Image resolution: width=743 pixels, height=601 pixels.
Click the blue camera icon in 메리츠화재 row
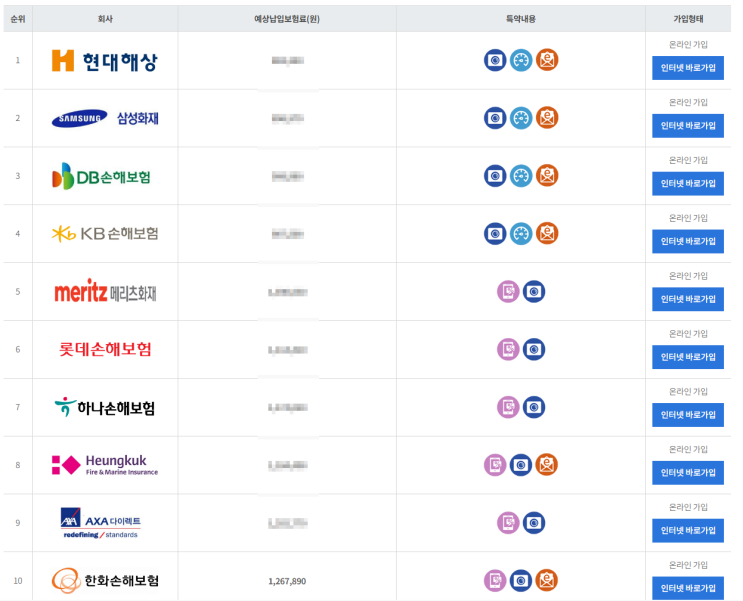pyautogui.click(x=534, y=291)
